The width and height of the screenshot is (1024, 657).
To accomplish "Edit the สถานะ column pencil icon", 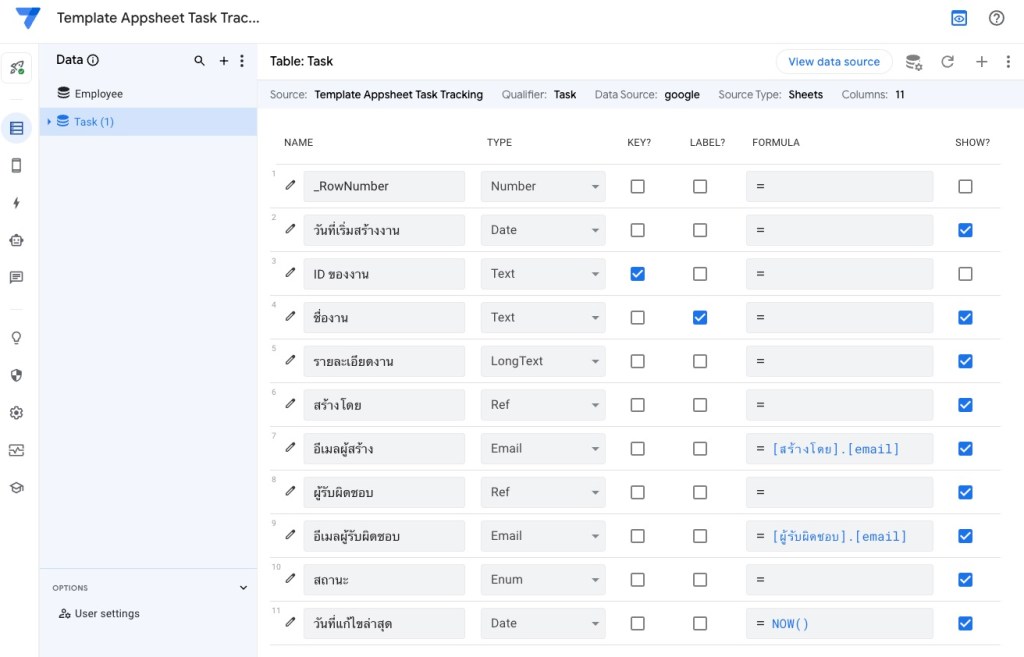I will point(291,579).
